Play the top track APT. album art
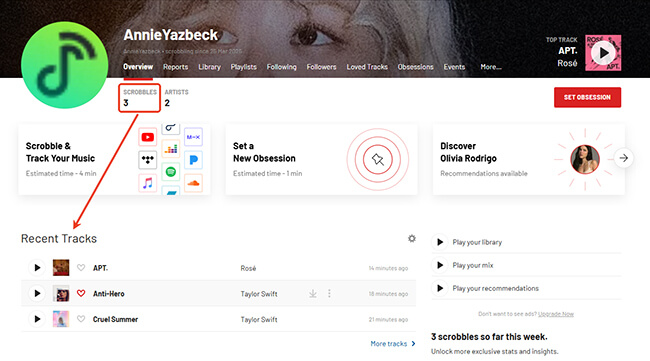650x361 pixels. (603, 53)
